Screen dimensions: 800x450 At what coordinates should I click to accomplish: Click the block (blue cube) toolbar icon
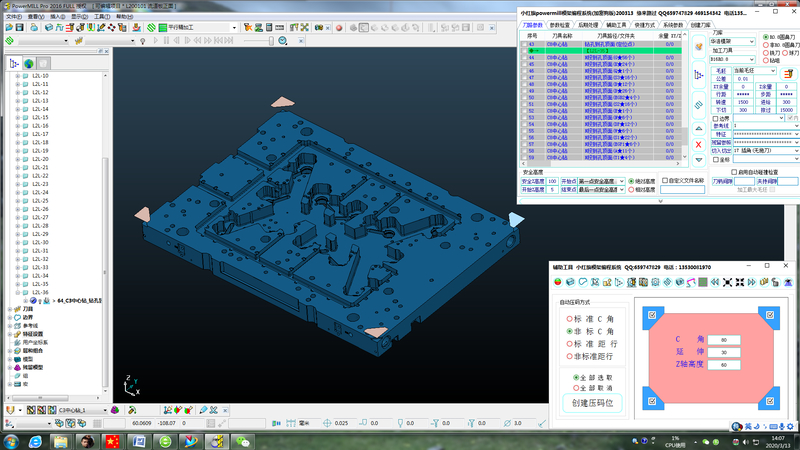point(49,28)
